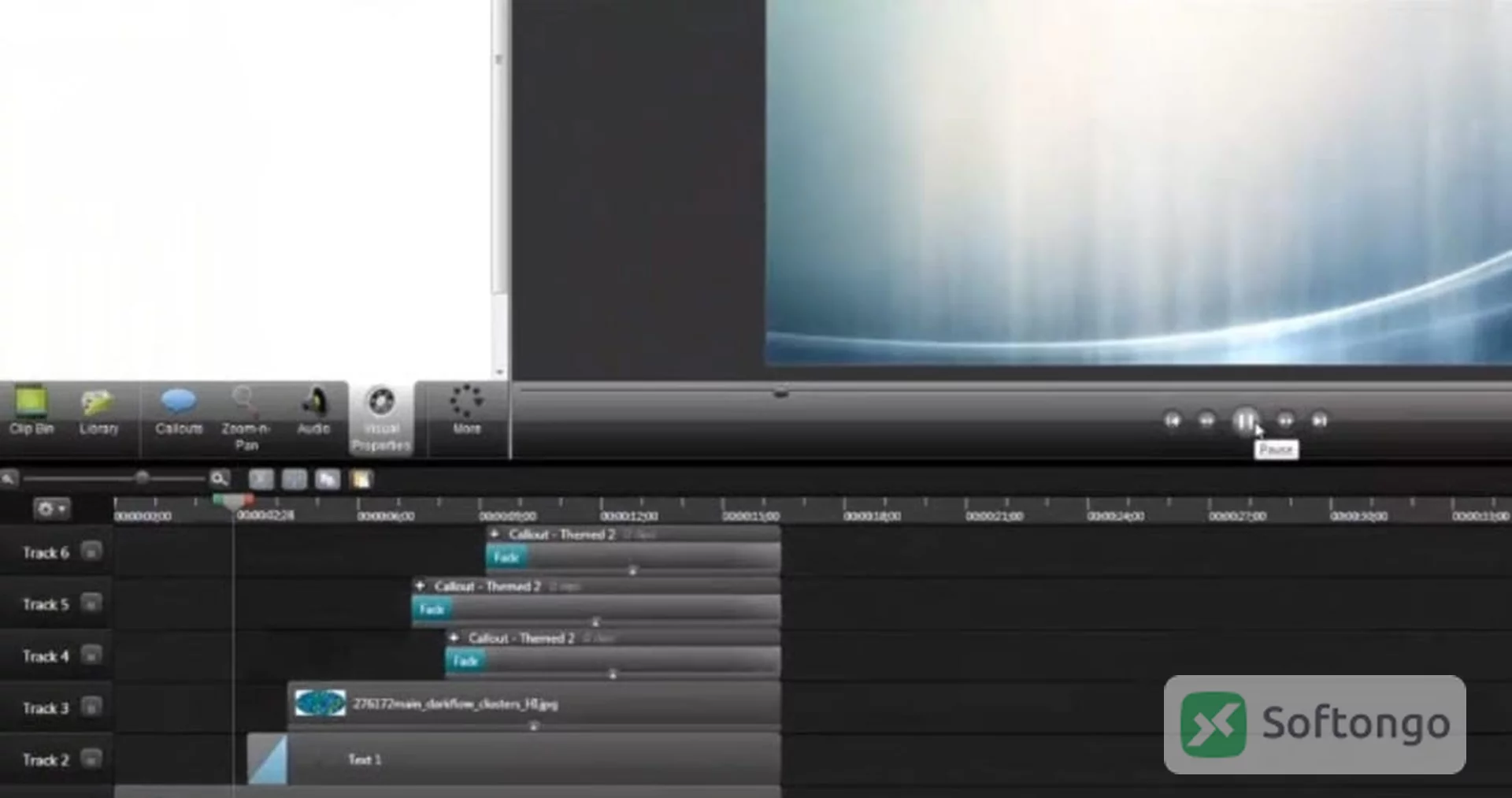This screenshot has width=1512, height=798.
Task: Click the timeline playhead marker
Action: [x=233, y=501]
